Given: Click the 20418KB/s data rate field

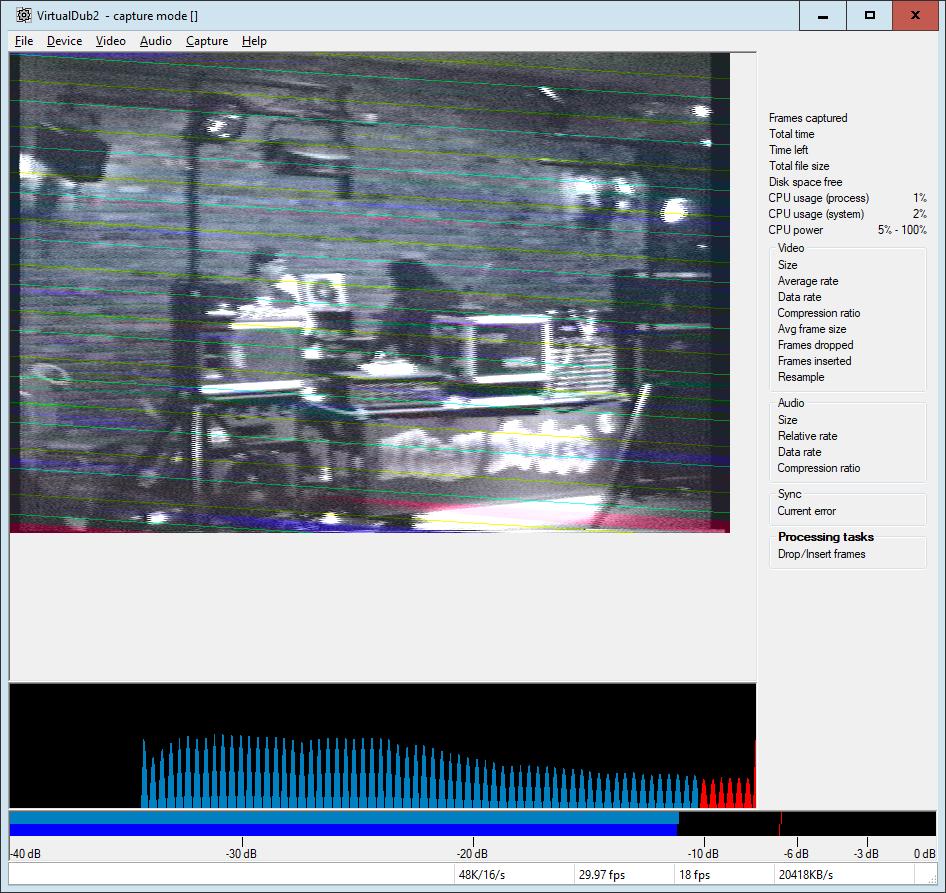Looking at the screenshot, I should coord(807,874).
